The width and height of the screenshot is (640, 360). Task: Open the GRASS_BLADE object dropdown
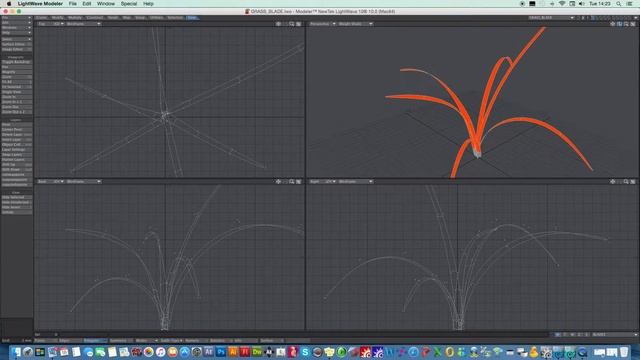click(x=551, y=18)
